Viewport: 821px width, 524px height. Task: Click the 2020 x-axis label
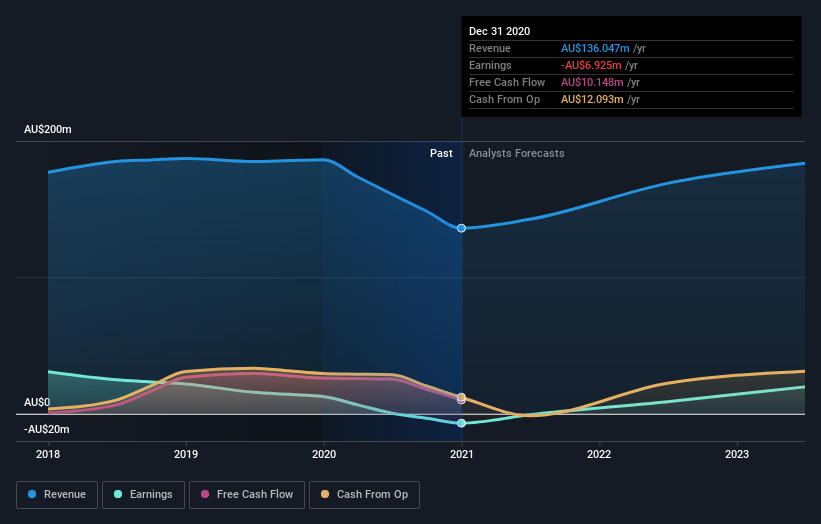point(324,454)
